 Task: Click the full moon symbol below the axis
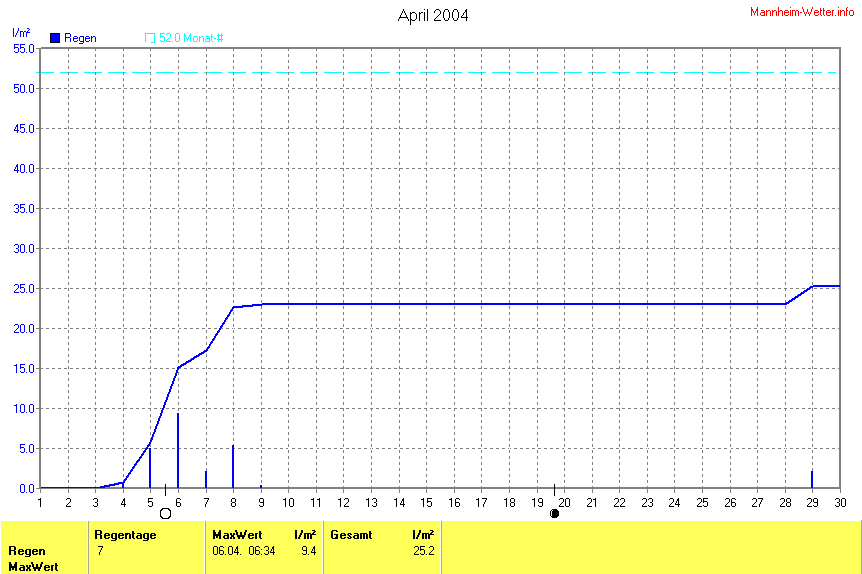[x=166, y=513]
